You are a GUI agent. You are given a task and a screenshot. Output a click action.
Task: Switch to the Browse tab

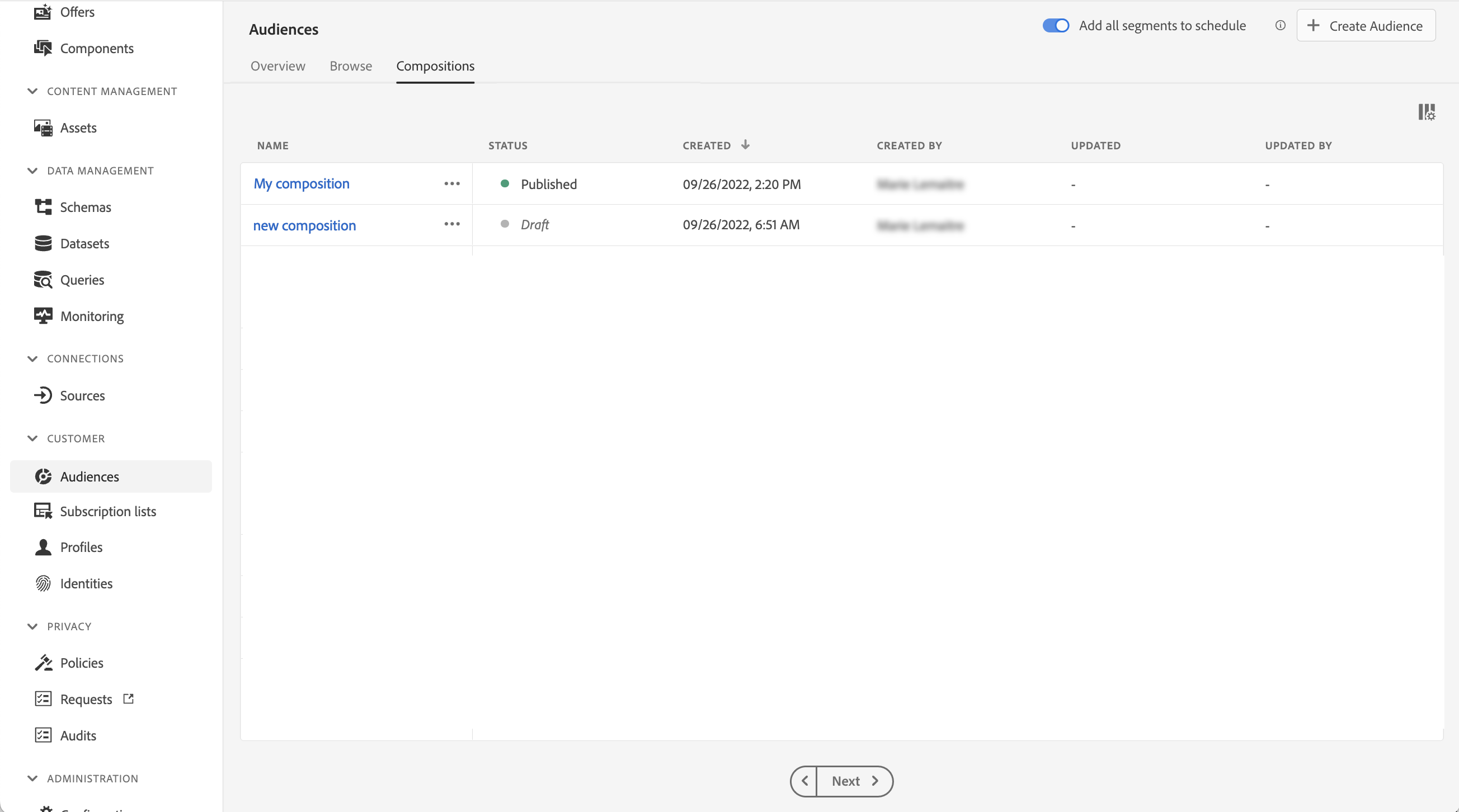(351, 65)
